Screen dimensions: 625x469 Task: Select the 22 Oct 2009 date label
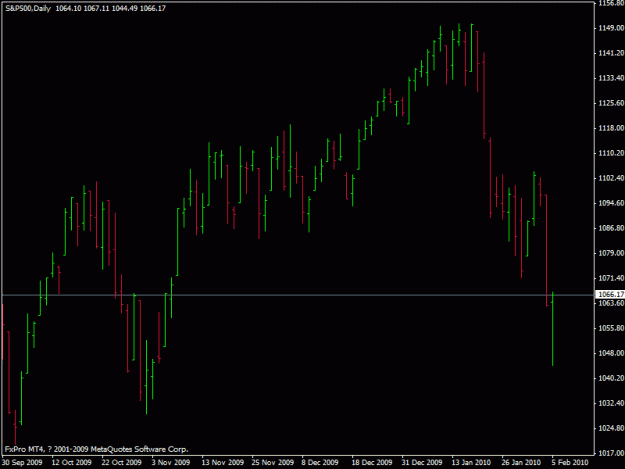(122, 462)
